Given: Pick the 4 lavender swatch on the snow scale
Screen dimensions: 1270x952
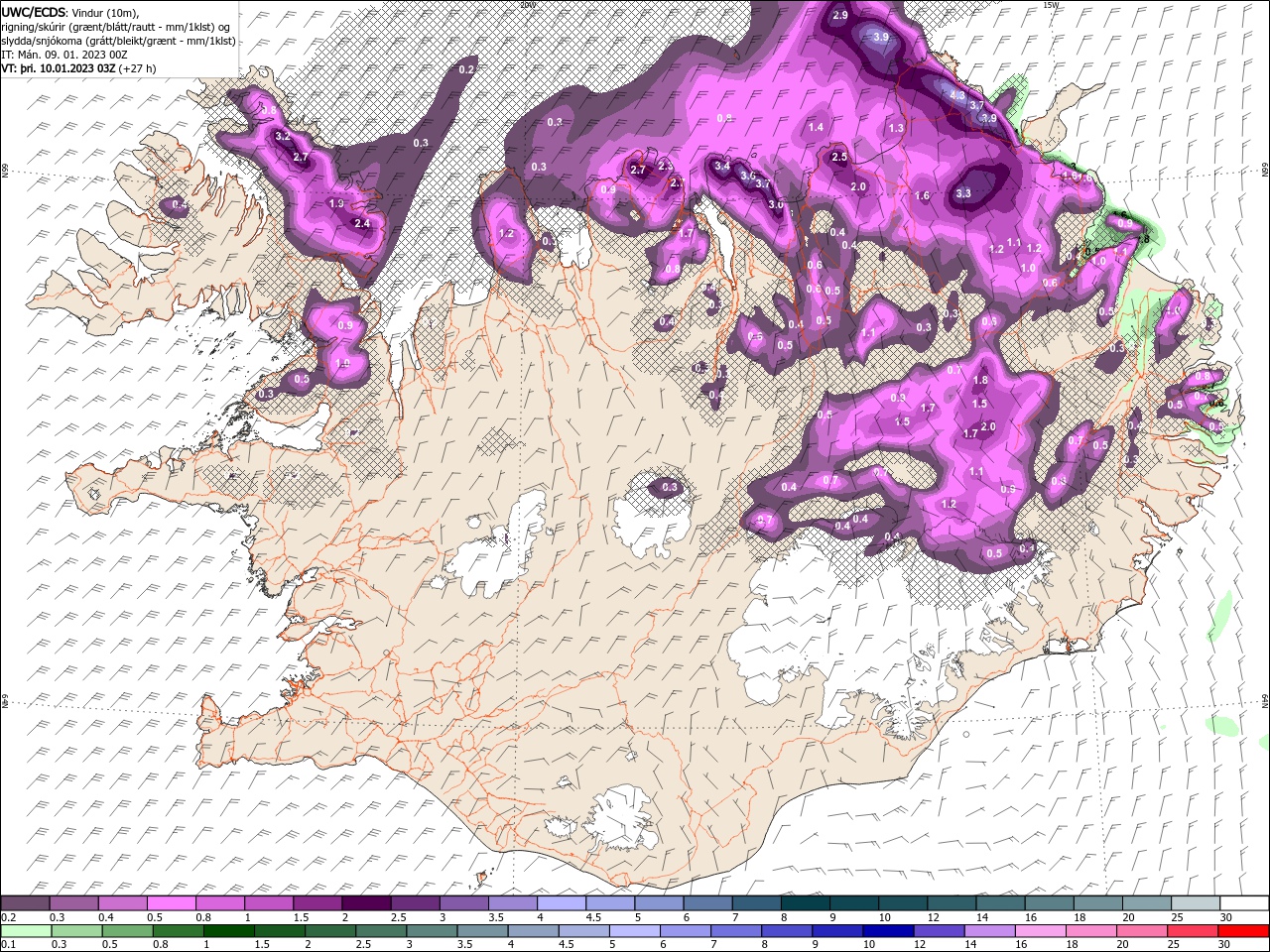Looking at the screenshot, I should (561, 903).
